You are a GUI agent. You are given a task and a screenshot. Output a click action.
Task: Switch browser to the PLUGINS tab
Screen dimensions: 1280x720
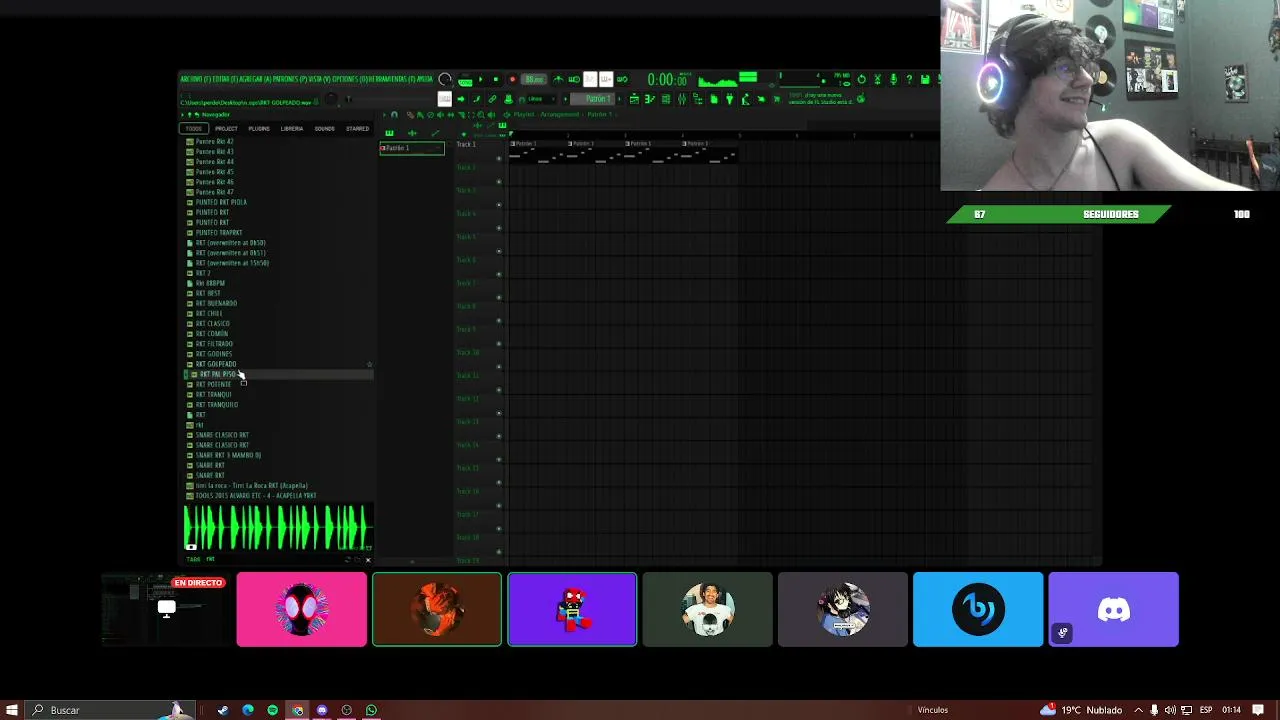point(259,128)
